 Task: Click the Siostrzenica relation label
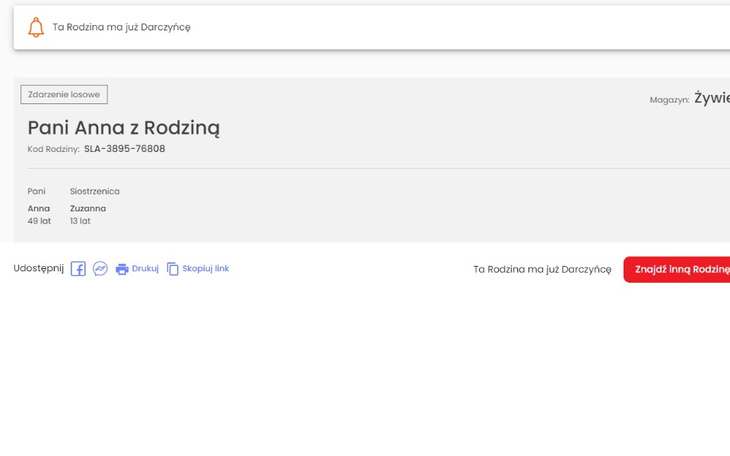click(x=94, y=191)
